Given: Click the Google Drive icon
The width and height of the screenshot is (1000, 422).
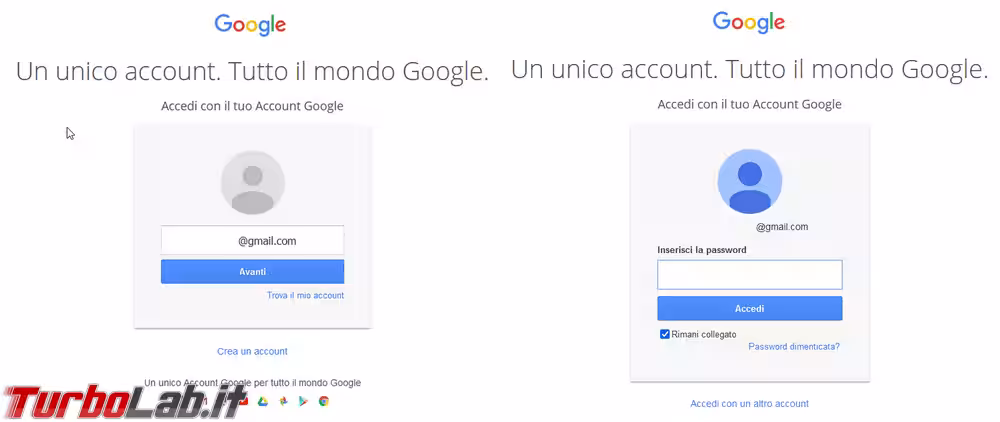Looking at the screenshot, I should click(x=262, y=401).
